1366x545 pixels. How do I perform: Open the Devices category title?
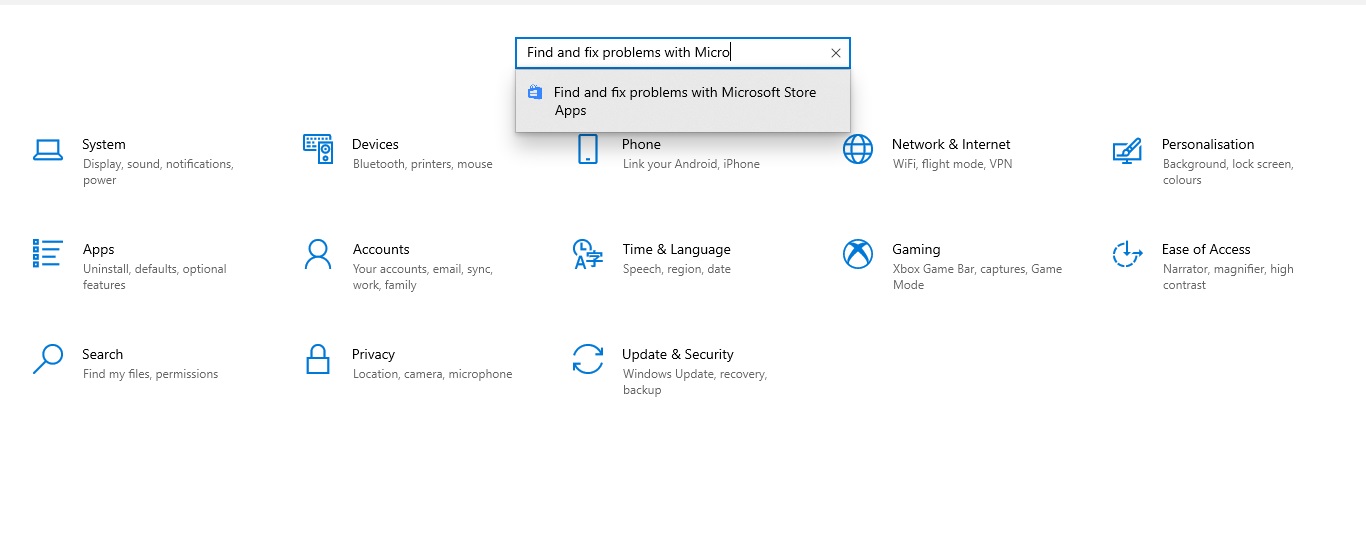(x=375, y=144)
